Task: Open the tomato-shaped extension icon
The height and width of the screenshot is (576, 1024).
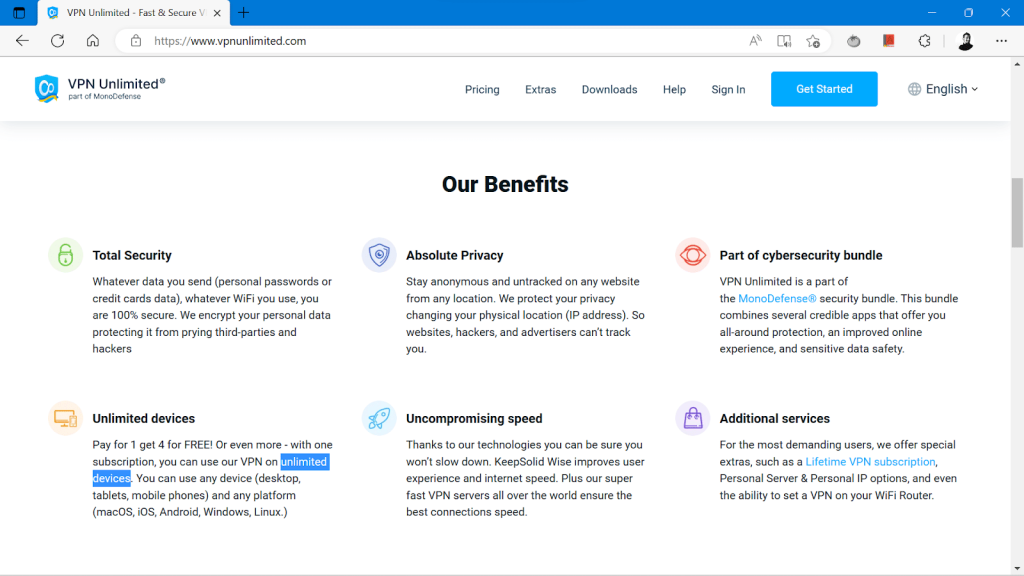Action: point(854,41)
